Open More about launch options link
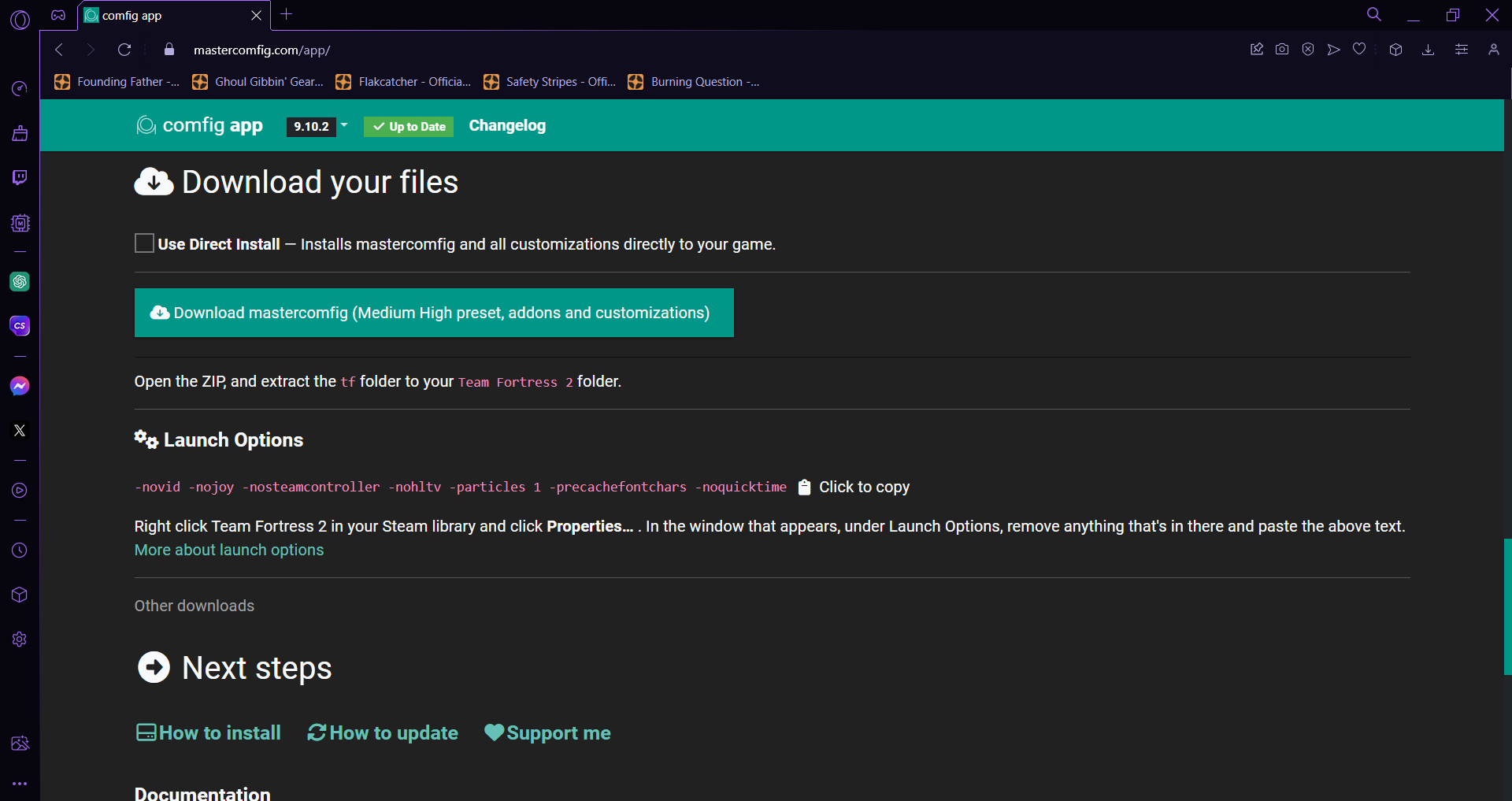This screenshot has height=801, width=1512. pyautogui.click(x=229, y=550)
